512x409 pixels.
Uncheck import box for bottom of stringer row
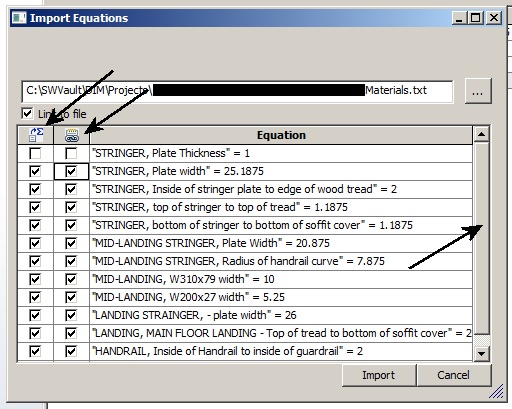[x=35, y=225]
